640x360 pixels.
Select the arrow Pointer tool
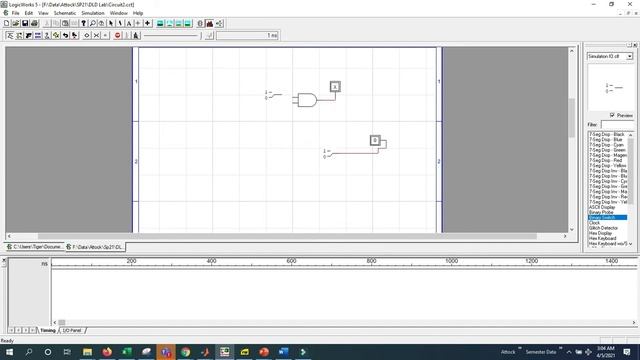click(111, 24)
